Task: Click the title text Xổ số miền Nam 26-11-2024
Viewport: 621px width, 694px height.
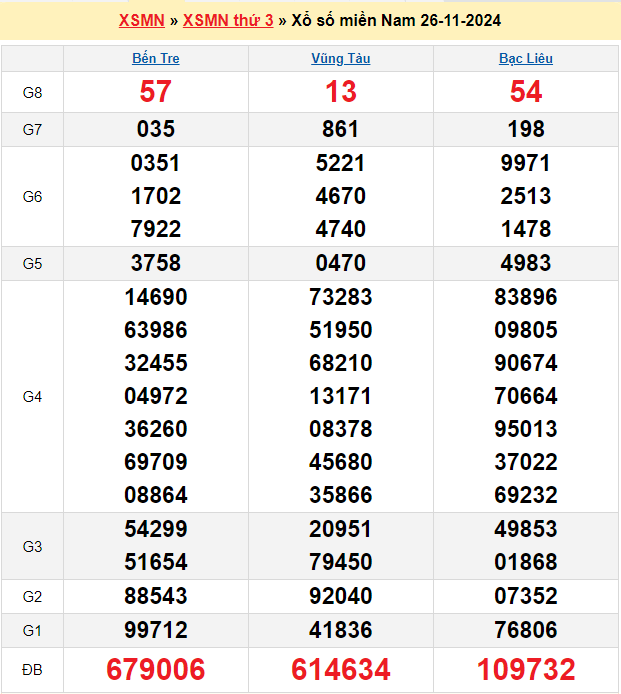Action: pyautogui.click(x=396, y=20)
